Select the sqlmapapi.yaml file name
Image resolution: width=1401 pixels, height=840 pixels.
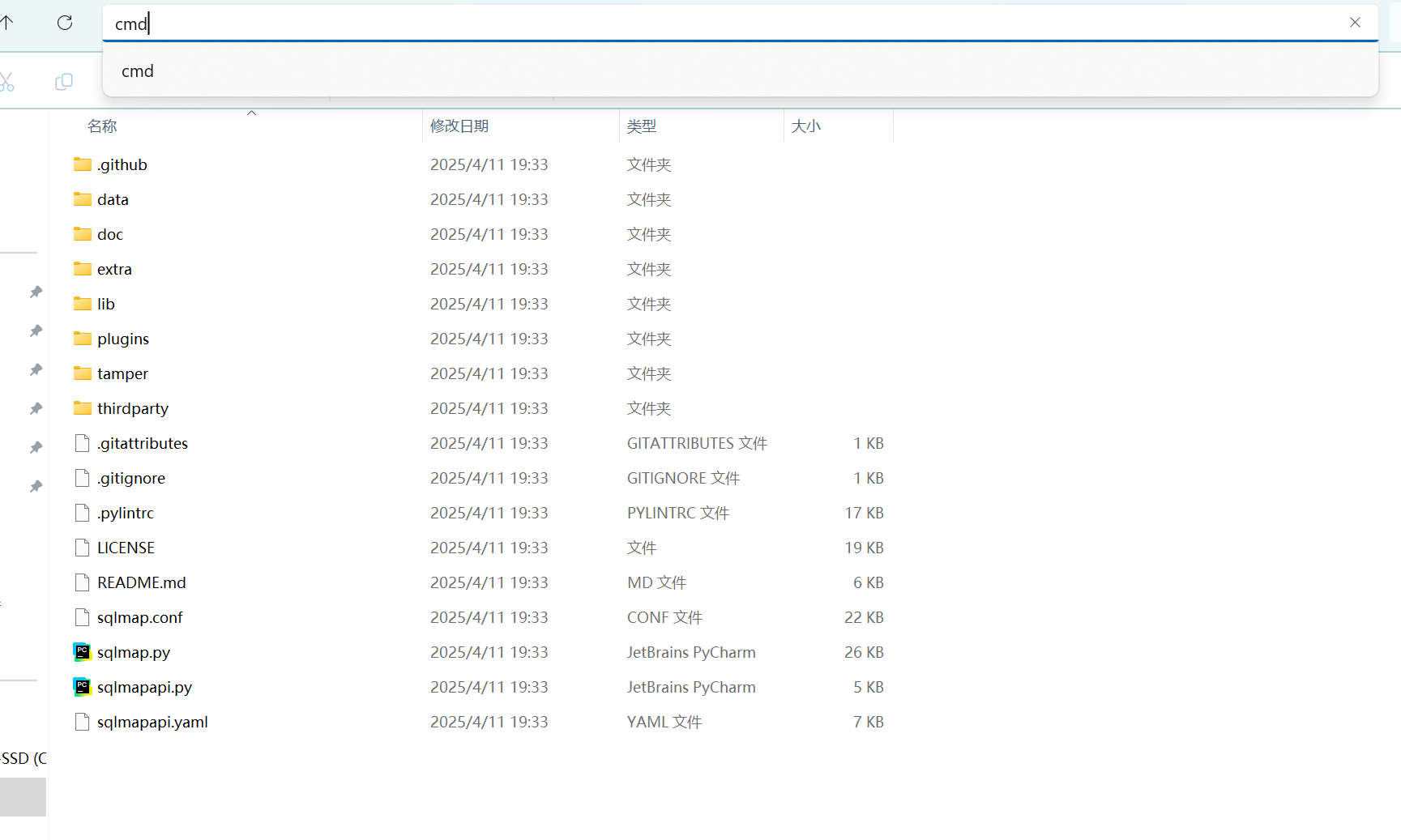(152, 722)
